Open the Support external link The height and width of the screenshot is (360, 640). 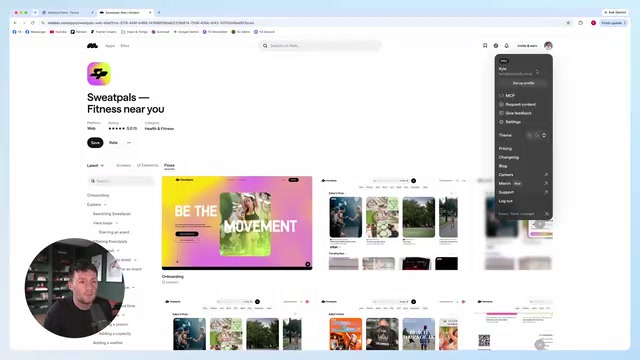(523, 192)
